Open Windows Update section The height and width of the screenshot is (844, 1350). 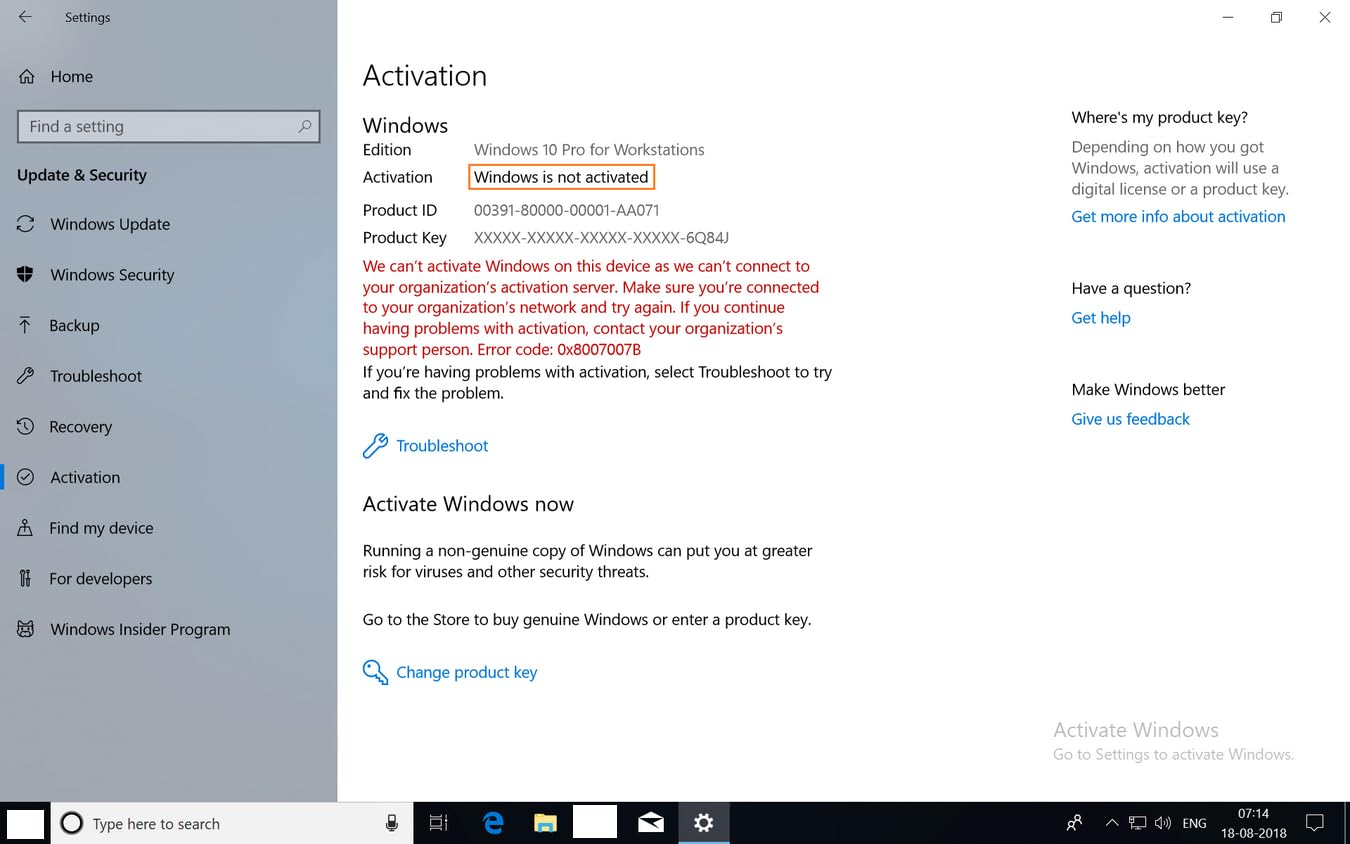pyautogui.click(x=110, y=224)
